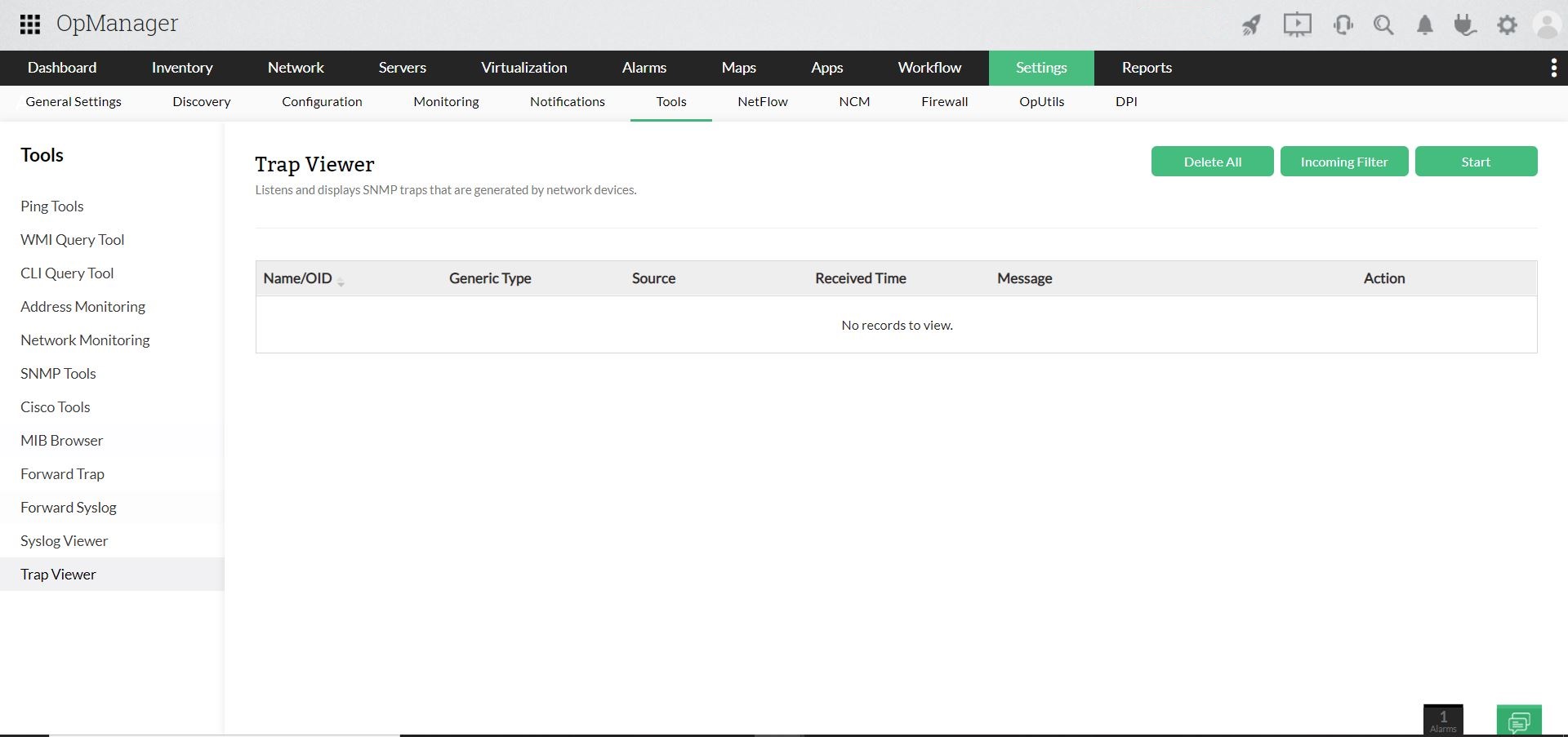
Task: Open the Alarms counter at bottom
Action: [1443, 719]
